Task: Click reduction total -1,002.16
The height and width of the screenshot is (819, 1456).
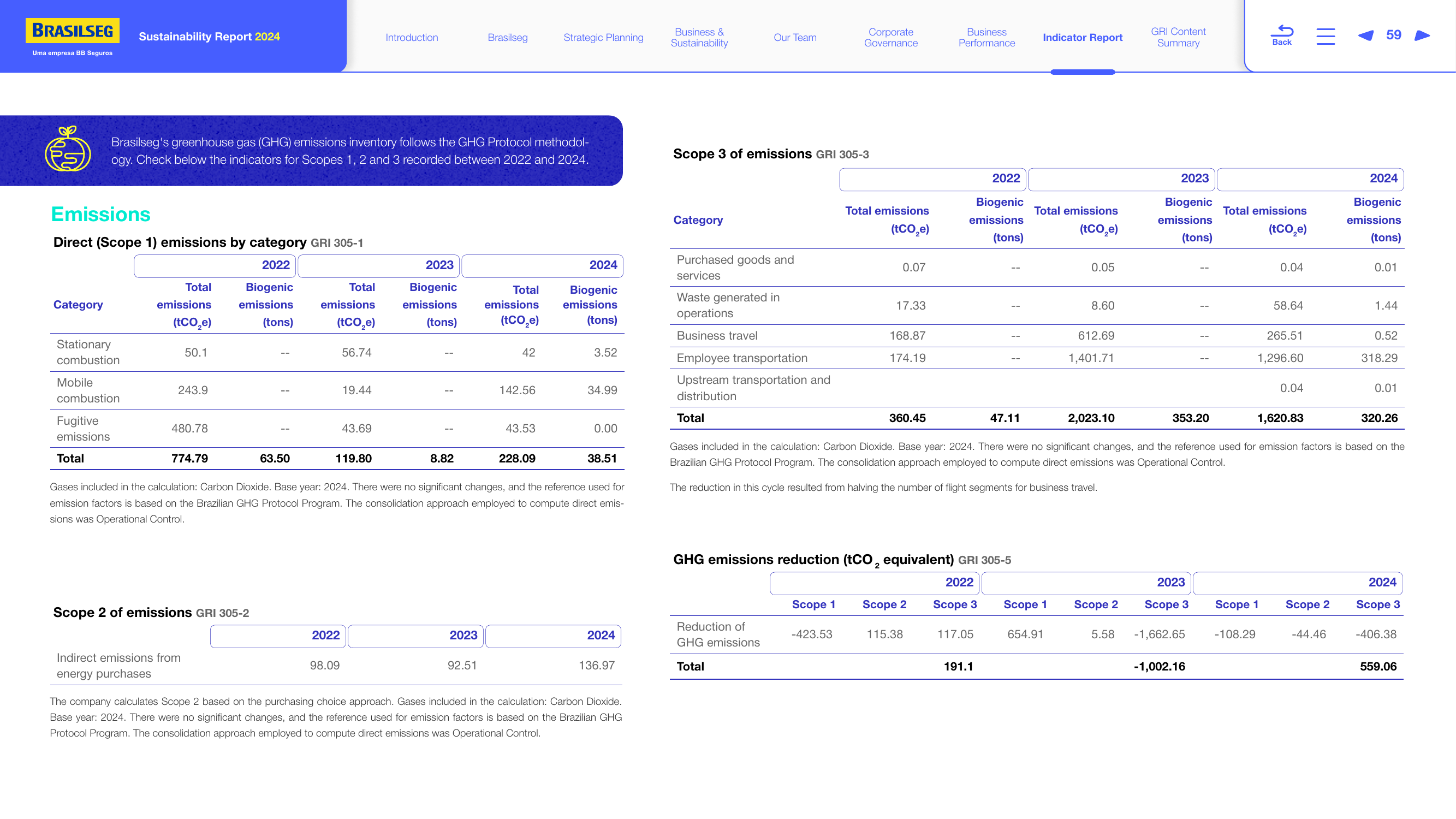Action: pos(1158,666)
